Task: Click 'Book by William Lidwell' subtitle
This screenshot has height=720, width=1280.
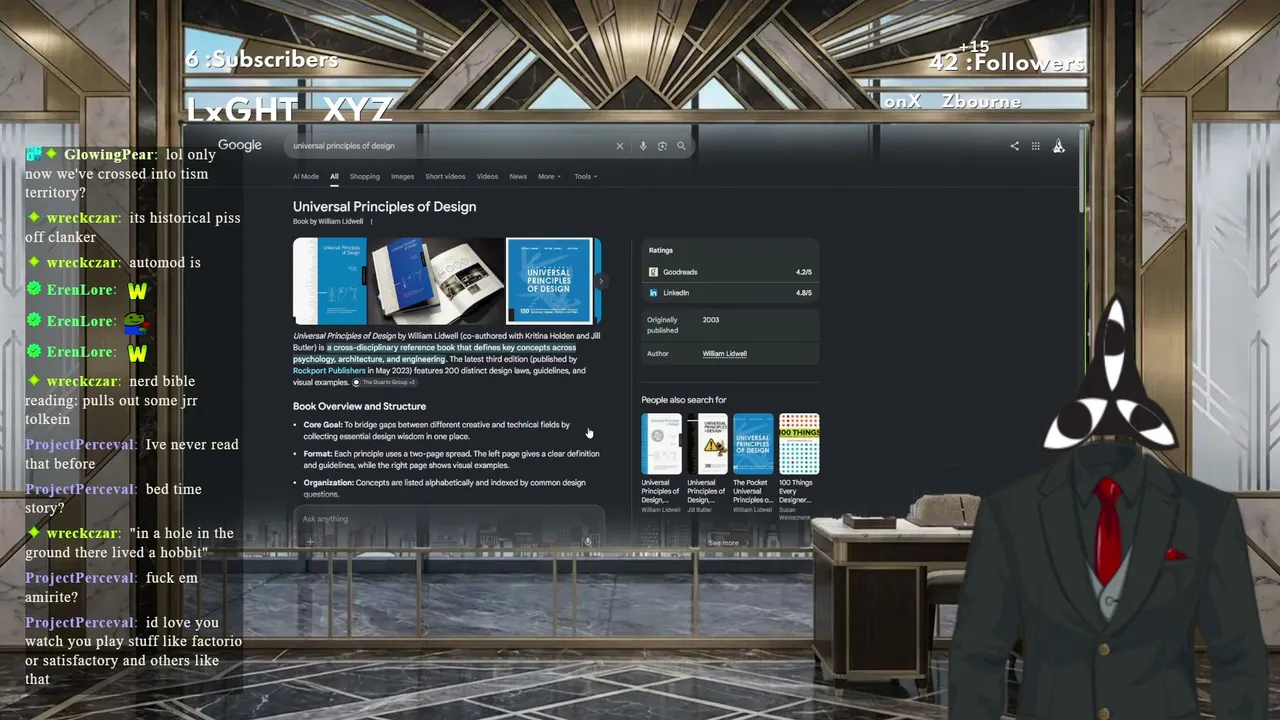Action: tap(328, 221)
